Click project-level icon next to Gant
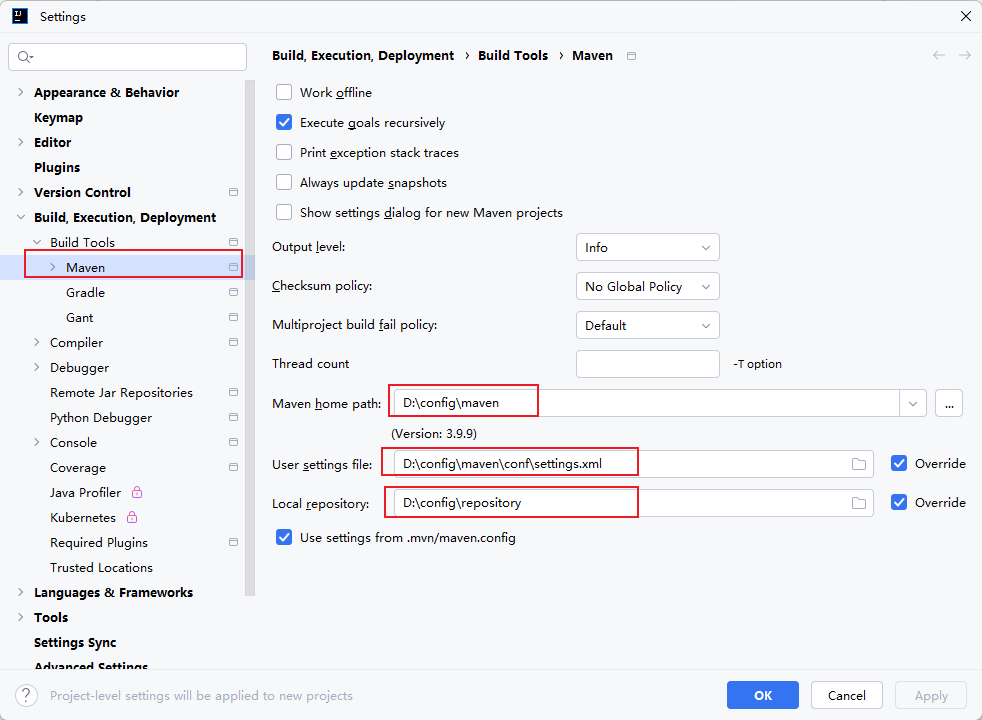The width and height of the screenshot is (982, 720). [234, 317]
